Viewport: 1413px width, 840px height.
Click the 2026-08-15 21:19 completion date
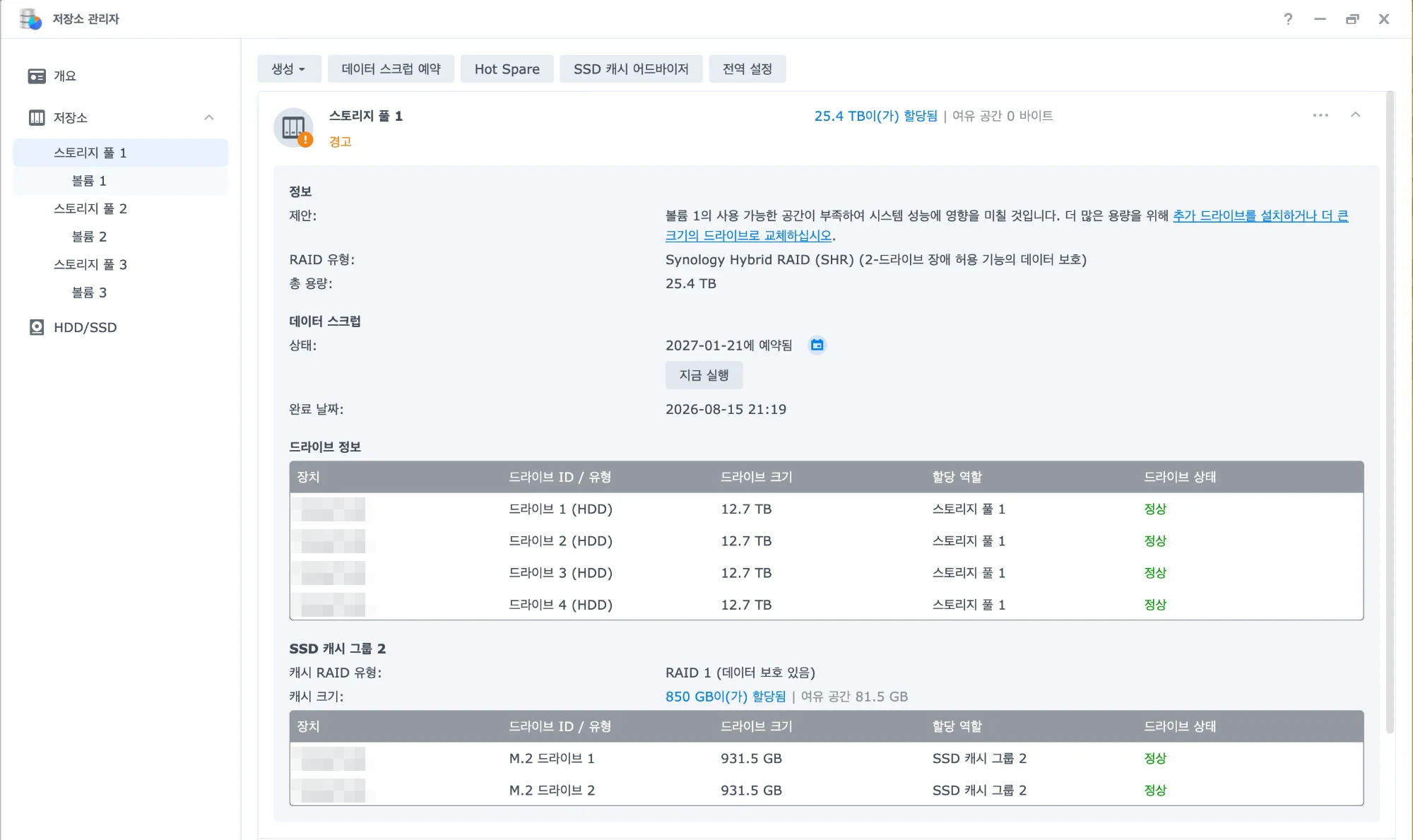coord(726,409)
